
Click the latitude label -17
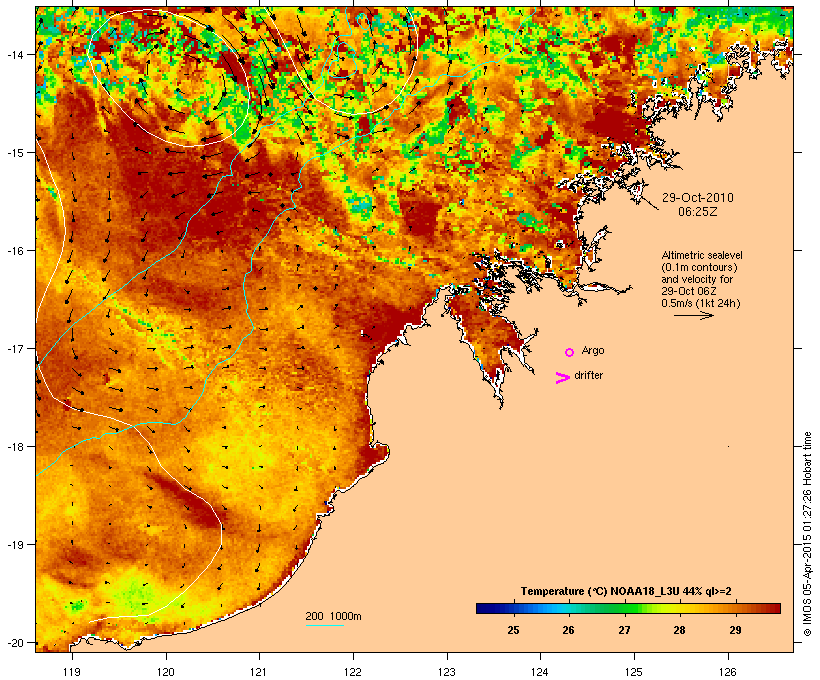15,348
